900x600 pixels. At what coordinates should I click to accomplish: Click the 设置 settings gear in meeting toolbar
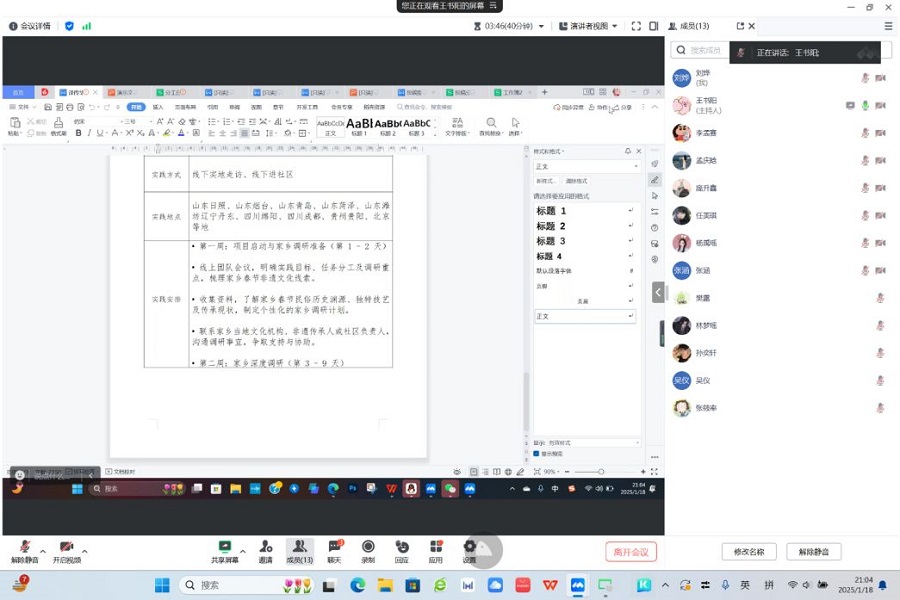[x=469, y=548]
